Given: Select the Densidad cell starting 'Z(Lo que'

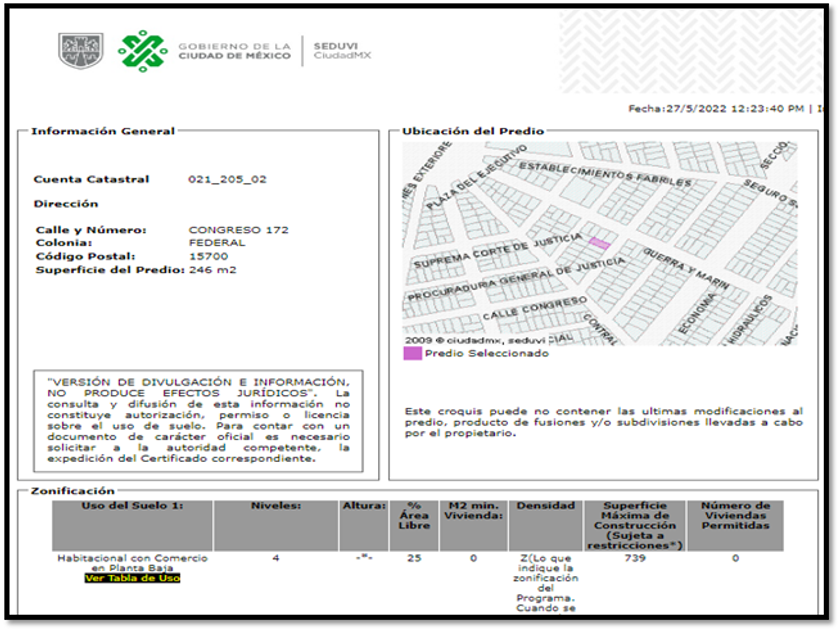Looking at the screenshot, I should pyautogui.click(x=546, y=583).
